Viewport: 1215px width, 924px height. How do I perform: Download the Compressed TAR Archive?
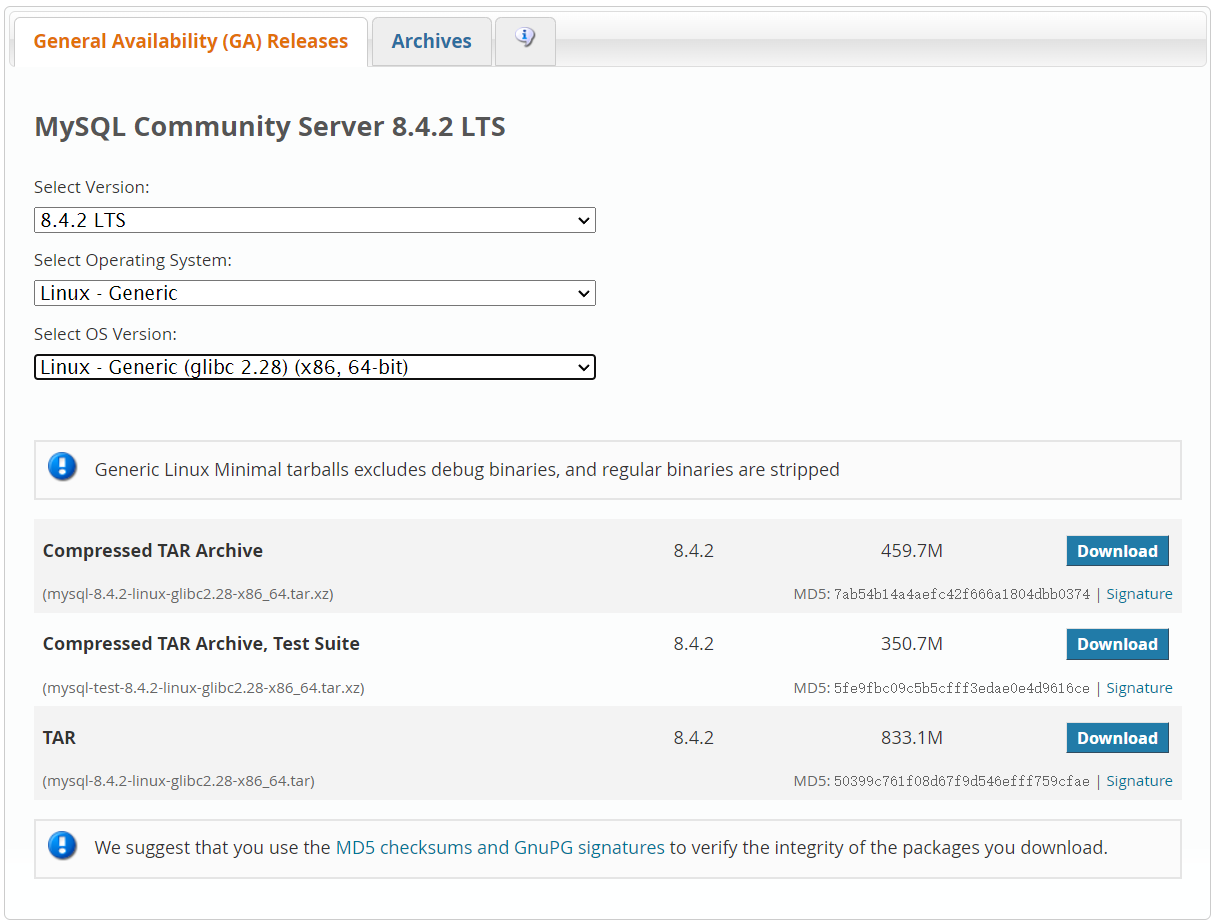tap(1117, 550)
